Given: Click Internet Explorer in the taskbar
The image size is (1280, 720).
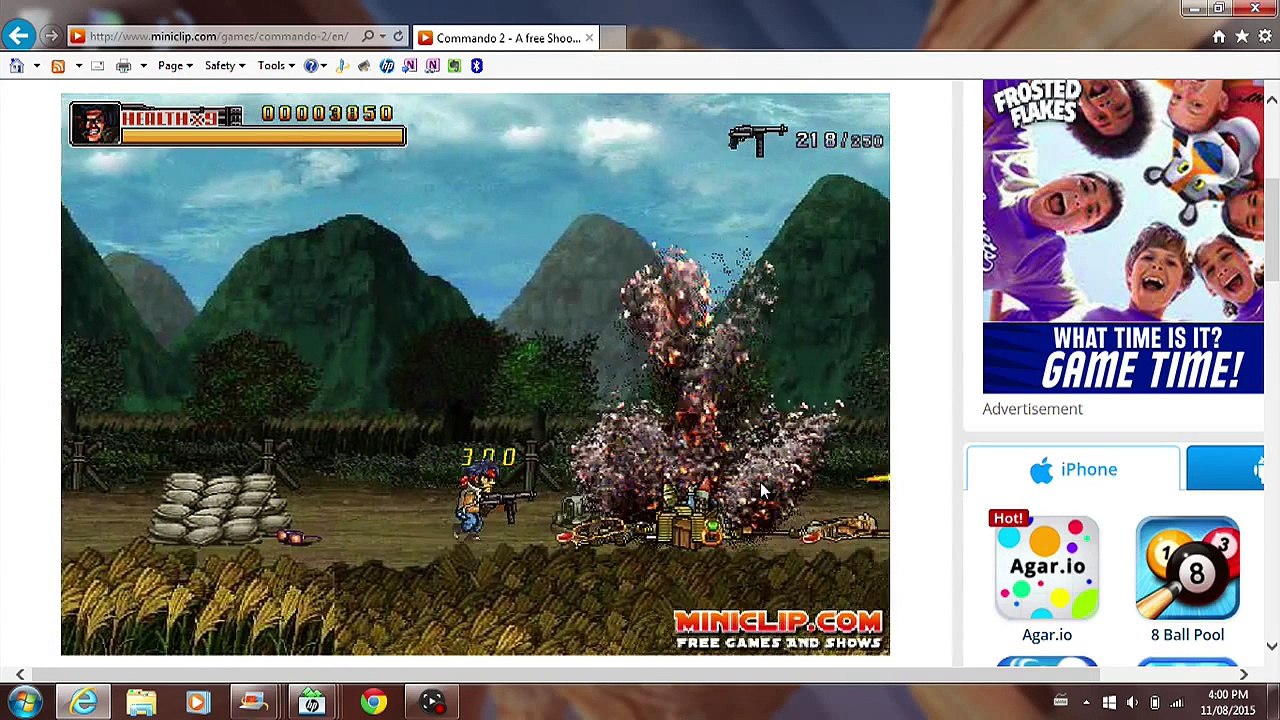Looking at the screenshot, I should (84, 702).
